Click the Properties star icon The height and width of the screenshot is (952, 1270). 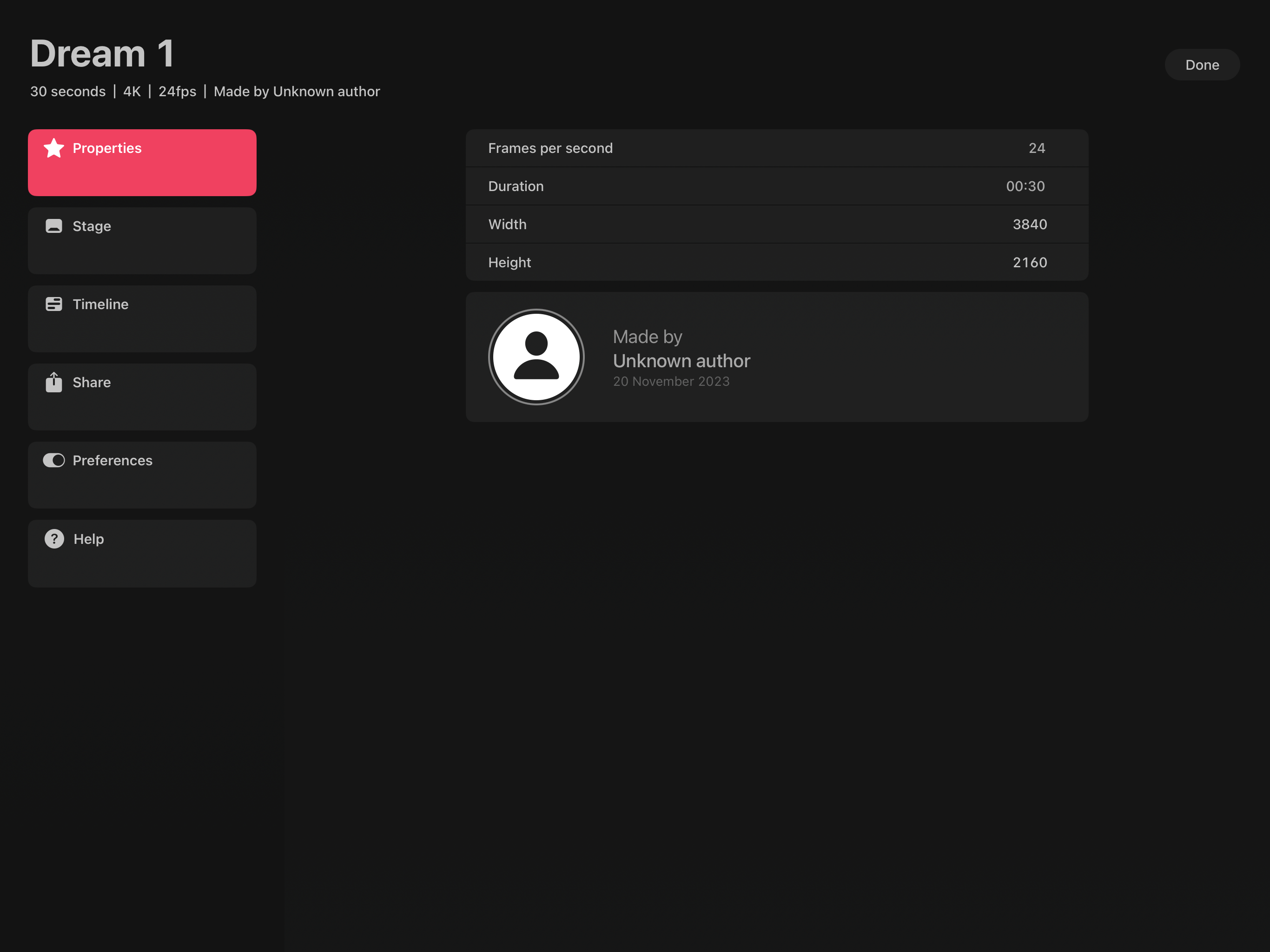(x=54, y=148)
